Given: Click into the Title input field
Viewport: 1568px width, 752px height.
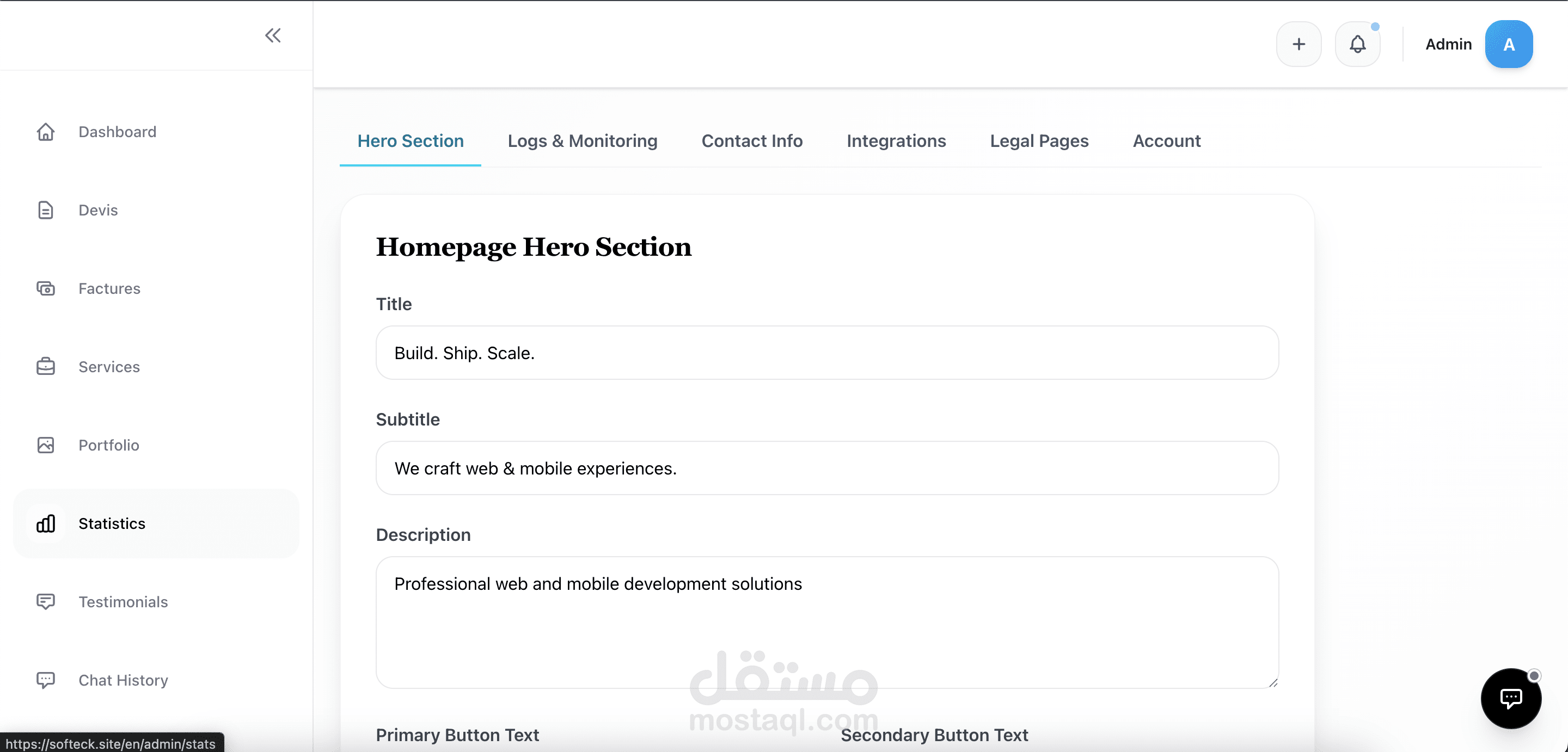Looking at the screenshot, I should (x=826, y=353).
